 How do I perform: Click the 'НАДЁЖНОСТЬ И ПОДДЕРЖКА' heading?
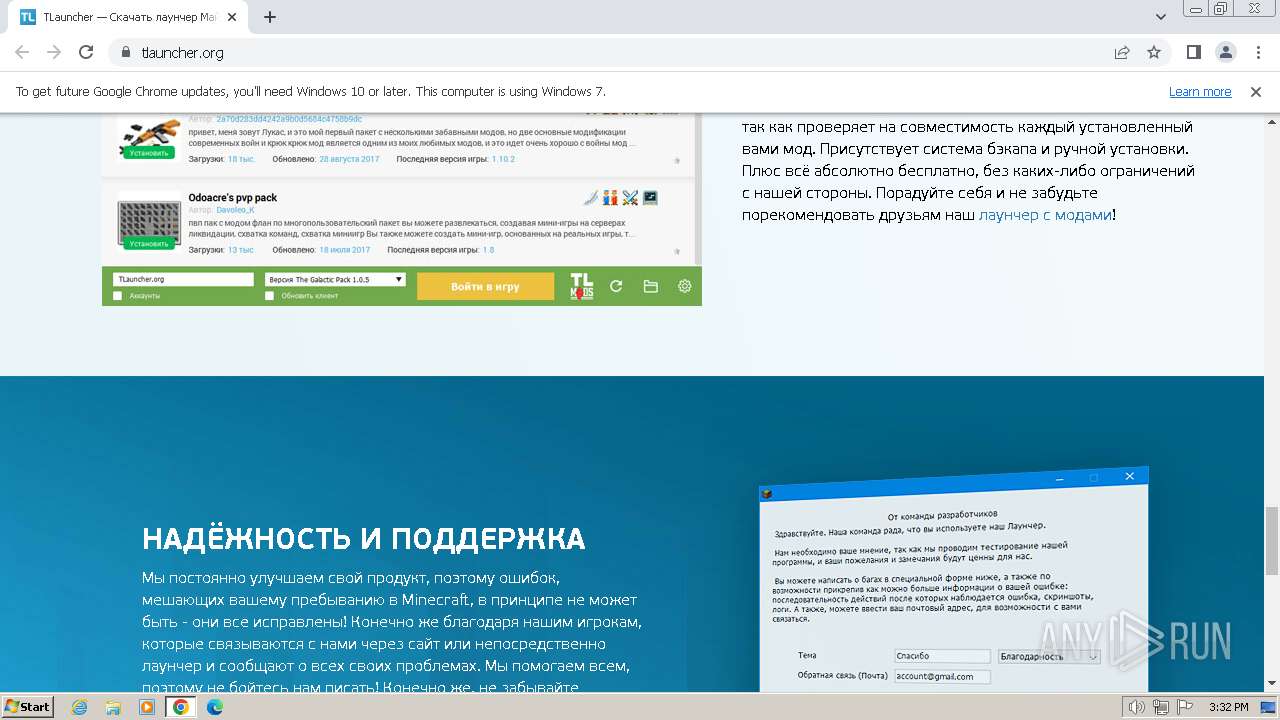point(364,539)
